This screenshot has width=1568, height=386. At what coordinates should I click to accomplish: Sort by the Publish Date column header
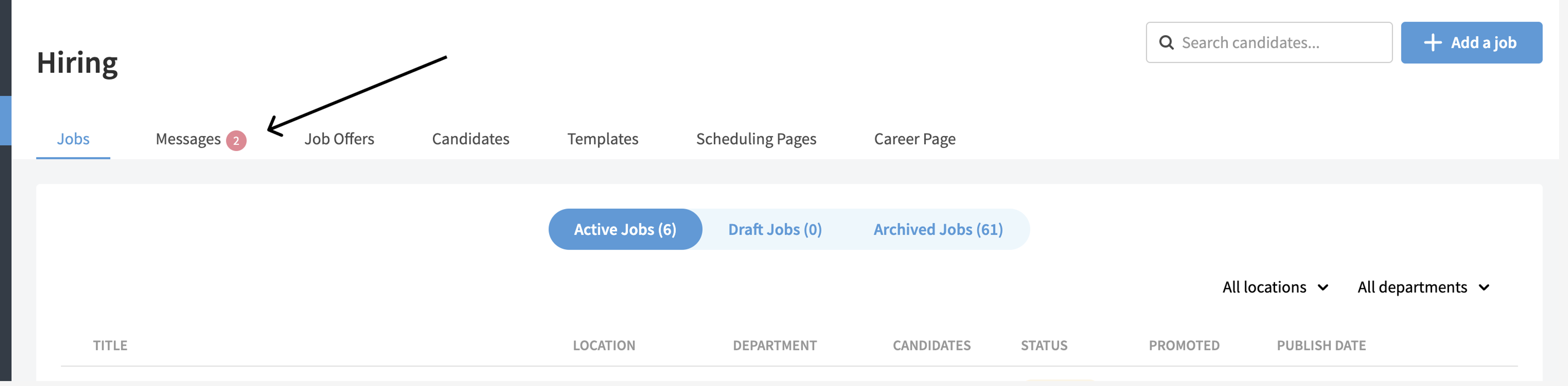click(x=1321, y=345)
